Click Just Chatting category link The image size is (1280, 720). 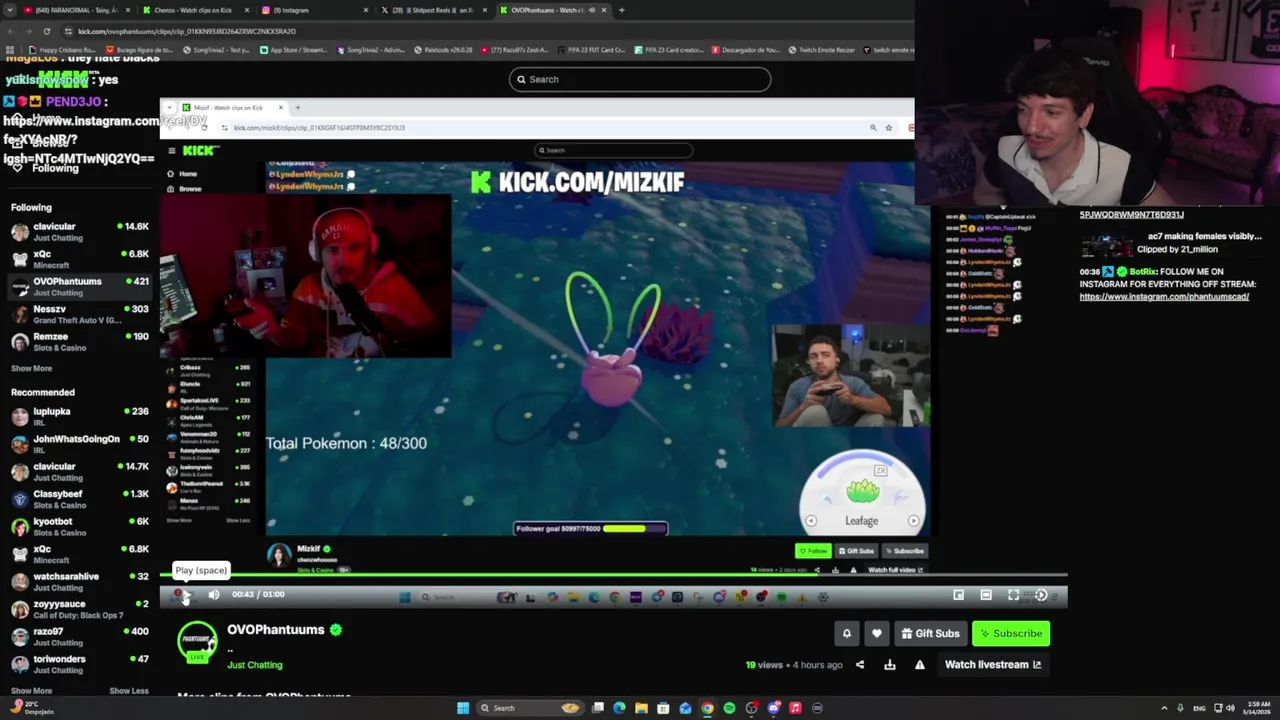[x=254, y=665]
